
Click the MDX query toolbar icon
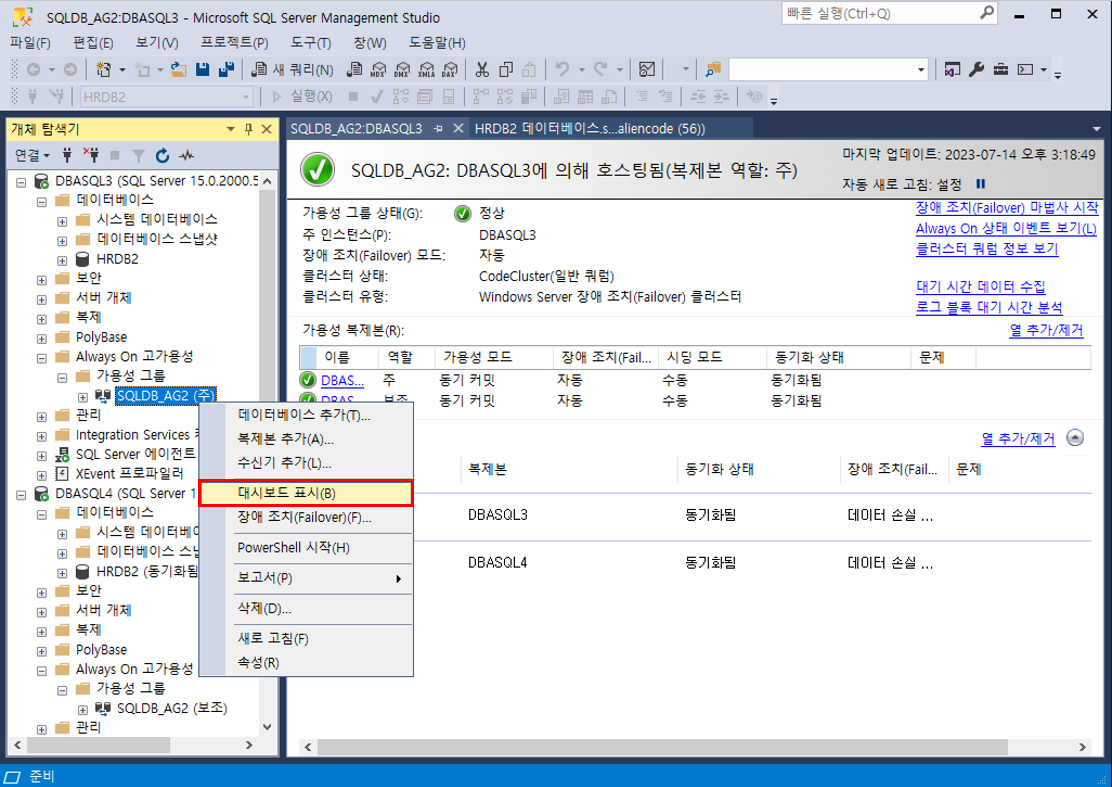[378, 69]
